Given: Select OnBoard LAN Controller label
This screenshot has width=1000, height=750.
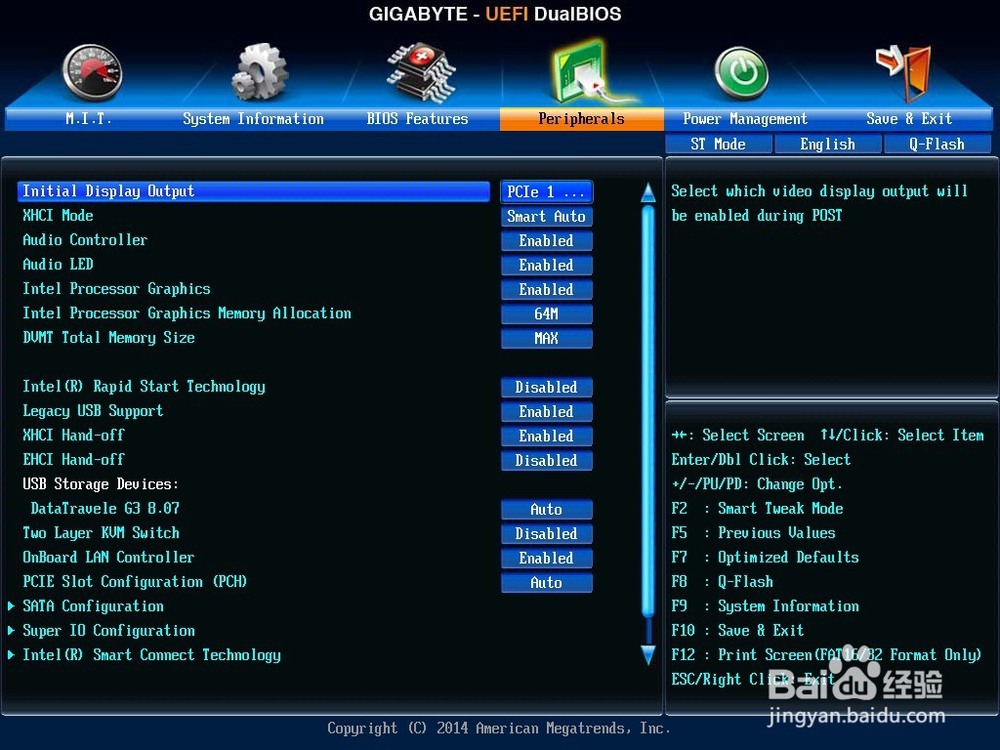Looking at the screenshot, I should point(108,557).
